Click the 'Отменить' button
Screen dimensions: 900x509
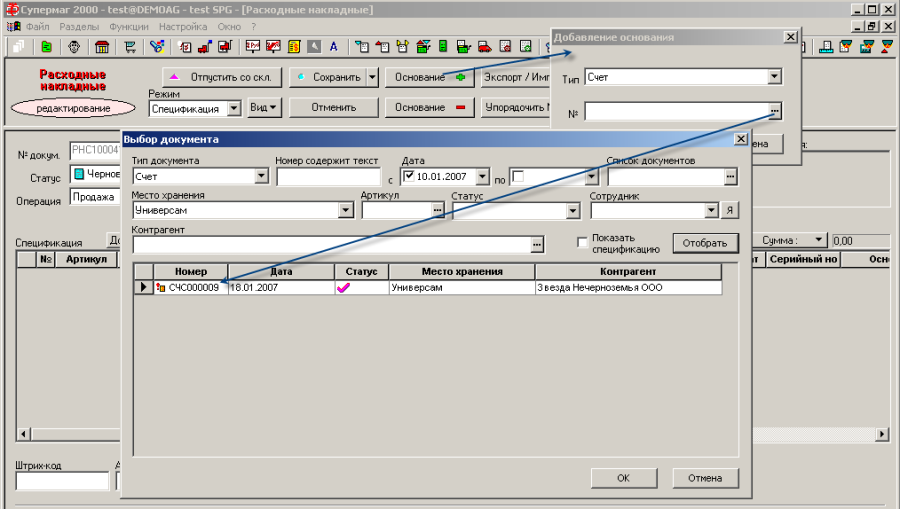pos(333,107)
